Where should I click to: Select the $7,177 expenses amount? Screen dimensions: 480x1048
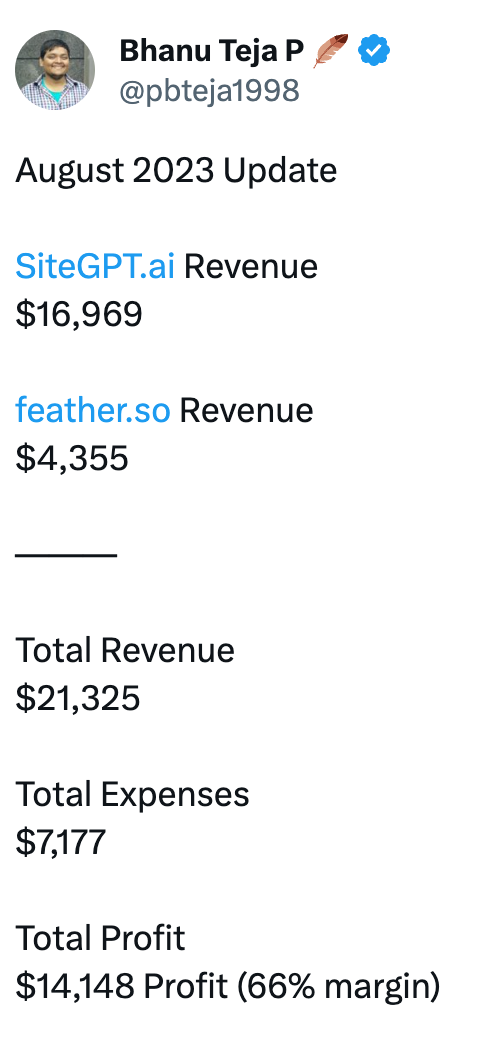[61, 842]
